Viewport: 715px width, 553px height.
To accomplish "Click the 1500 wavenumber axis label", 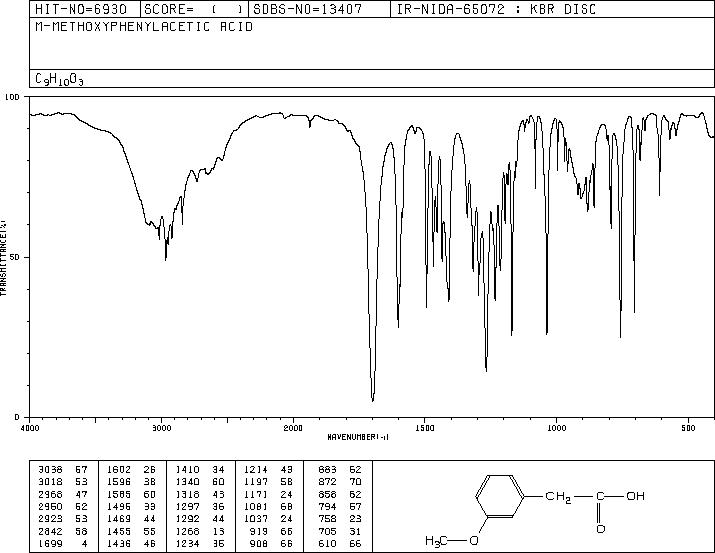I will coord(425,428).
